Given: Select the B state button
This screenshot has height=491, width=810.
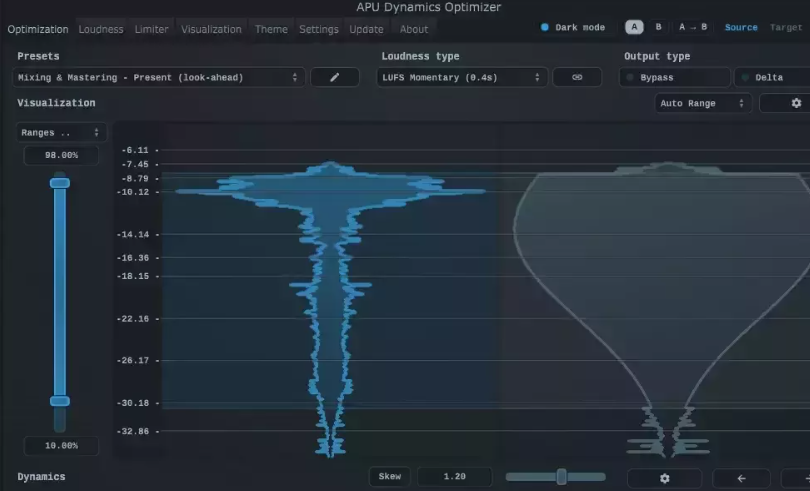Looking at the screenshot, I should (658, 27).
